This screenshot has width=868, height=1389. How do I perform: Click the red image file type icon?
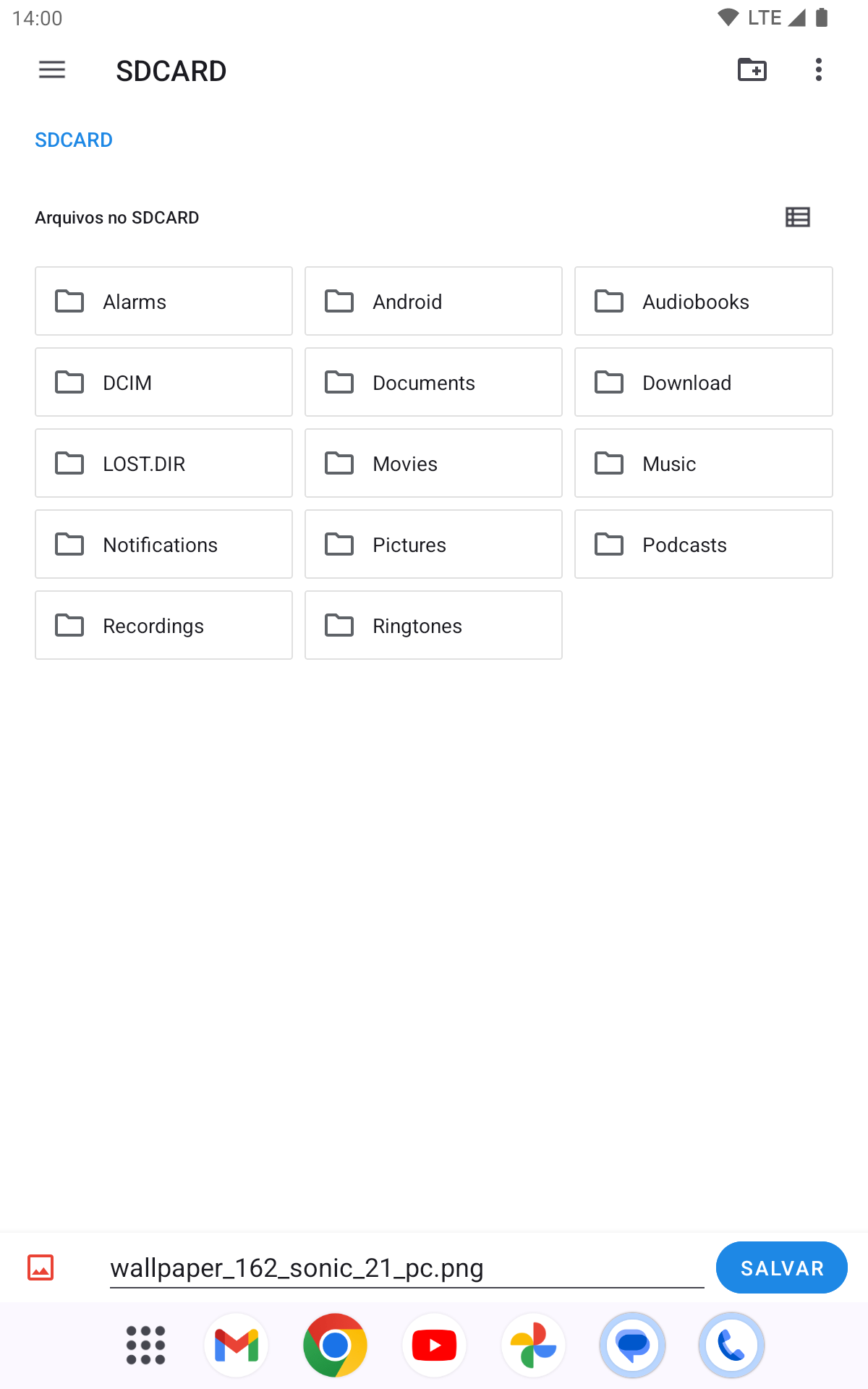pyautogui.click(x=41, y=1267)
